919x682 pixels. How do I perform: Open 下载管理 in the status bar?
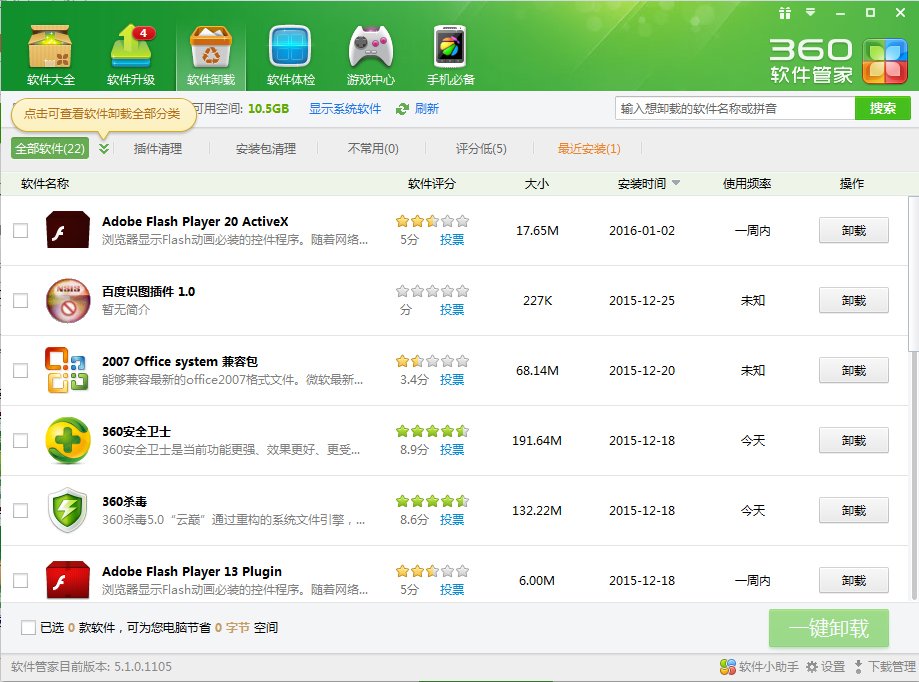(x=884, y=666)
